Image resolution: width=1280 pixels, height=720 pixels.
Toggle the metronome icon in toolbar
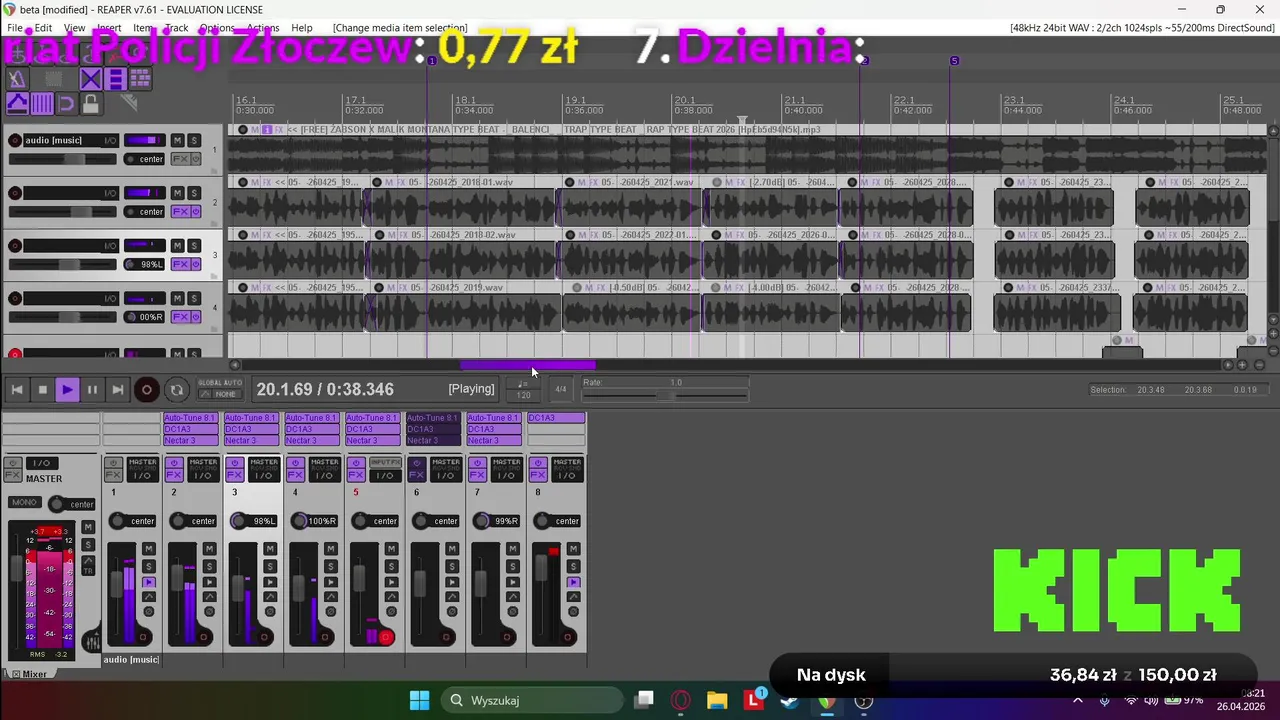[17, 79]
